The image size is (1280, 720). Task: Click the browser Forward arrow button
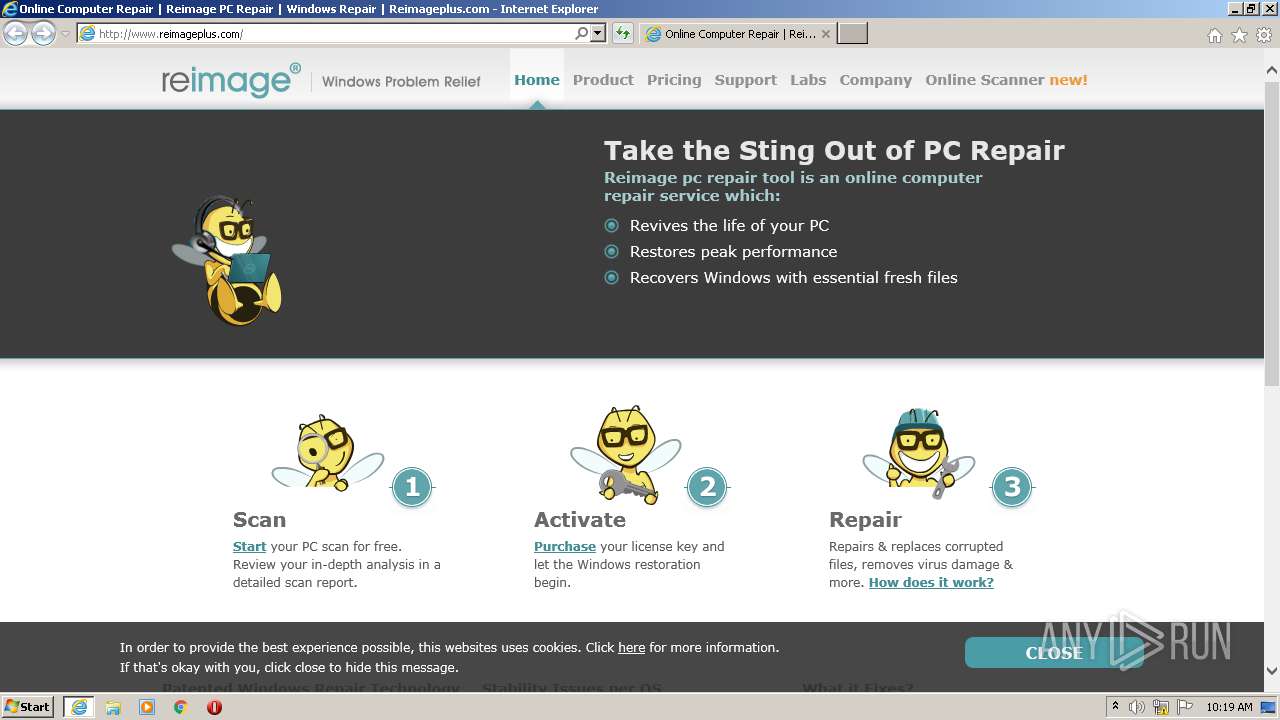coord(43,33)
